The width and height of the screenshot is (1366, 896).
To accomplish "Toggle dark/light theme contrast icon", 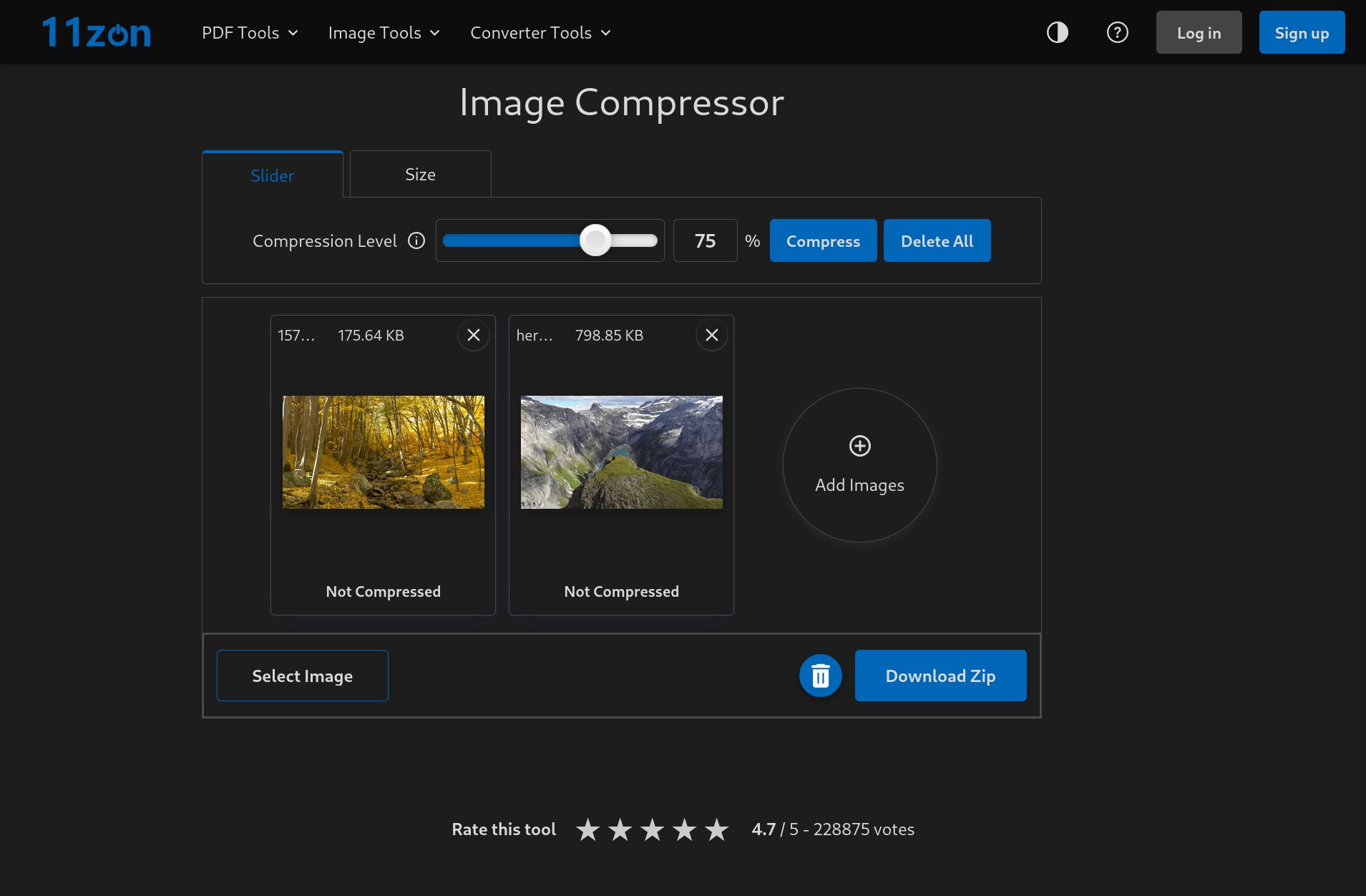I will [1057, 32].
